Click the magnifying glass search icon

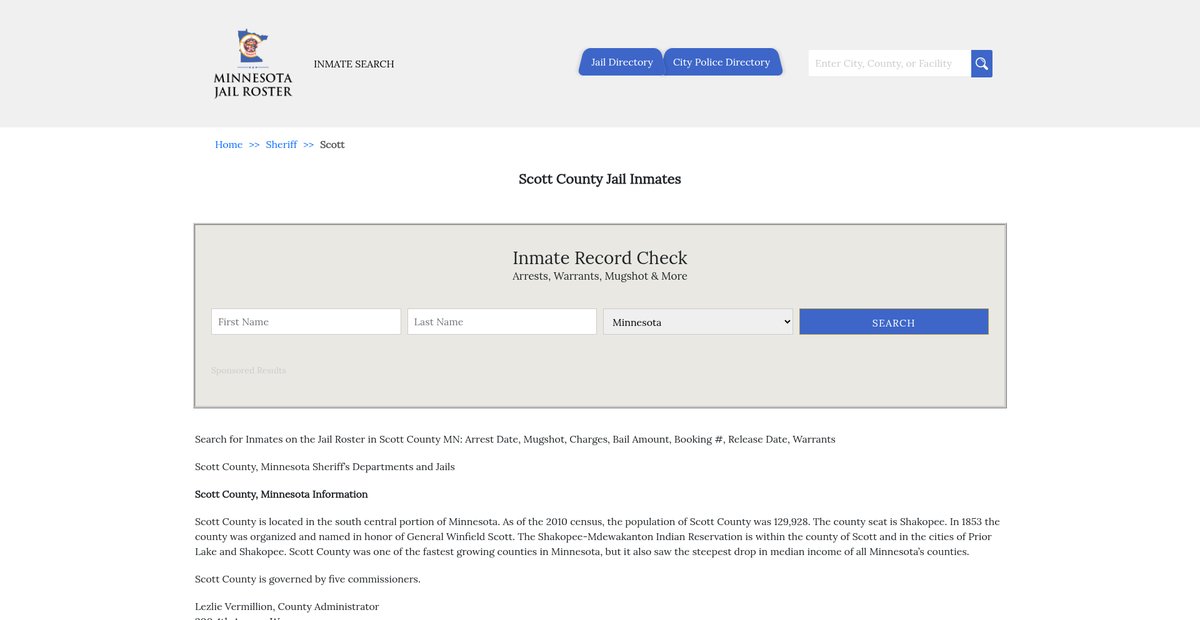pos(981,64)
